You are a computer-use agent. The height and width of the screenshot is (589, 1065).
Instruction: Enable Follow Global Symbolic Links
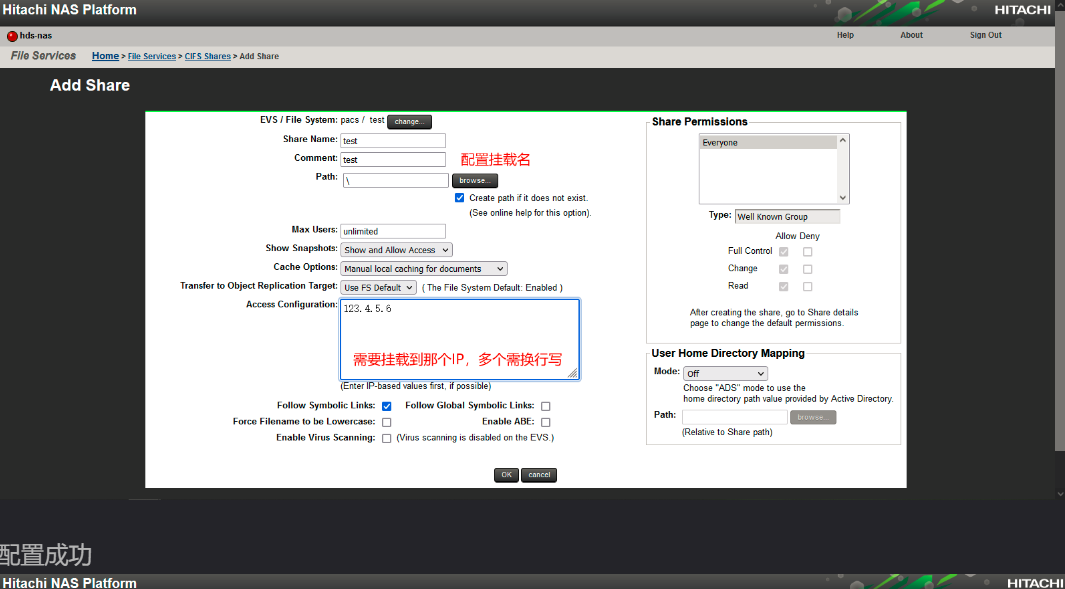coord(545,406)
